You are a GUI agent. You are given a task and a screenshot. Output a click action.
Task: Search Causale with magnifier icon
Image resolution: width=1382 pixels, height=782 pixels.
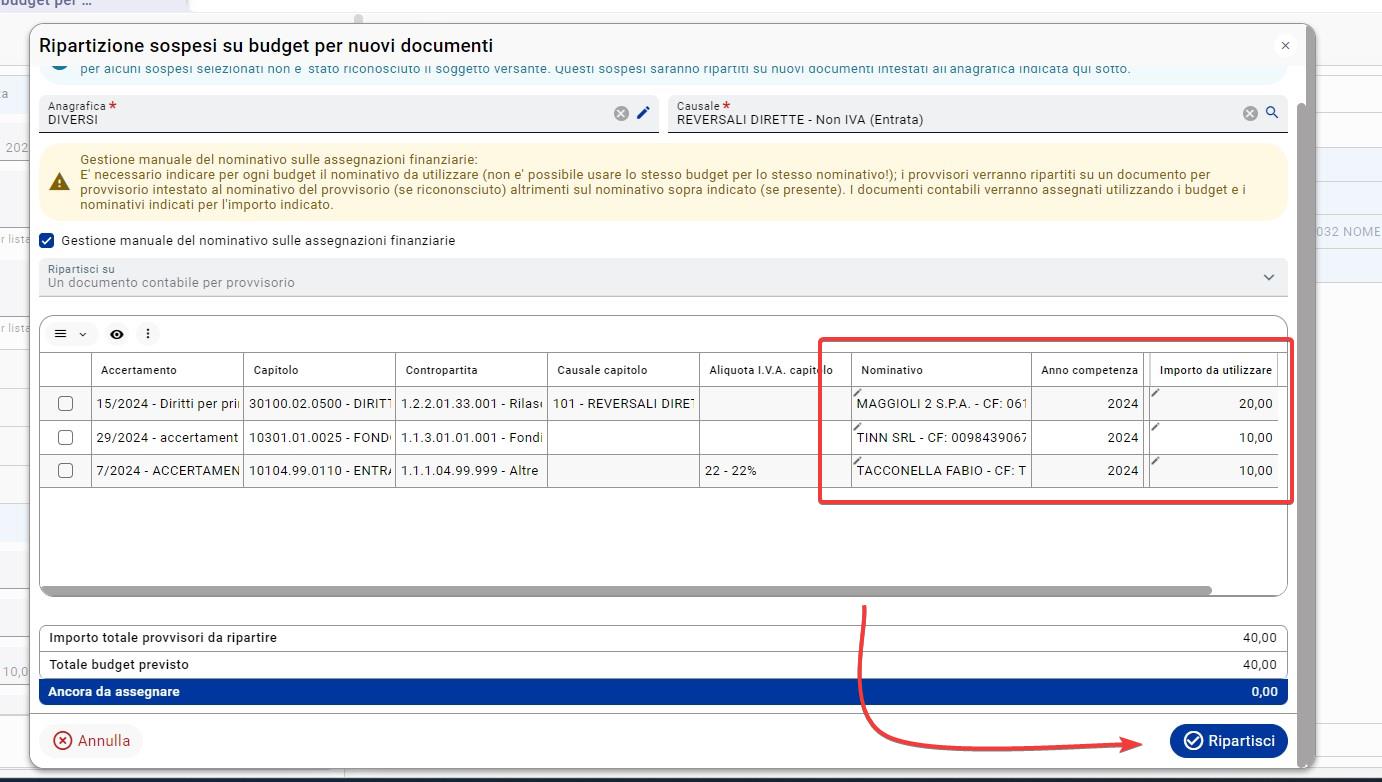tap(1272, 113)
